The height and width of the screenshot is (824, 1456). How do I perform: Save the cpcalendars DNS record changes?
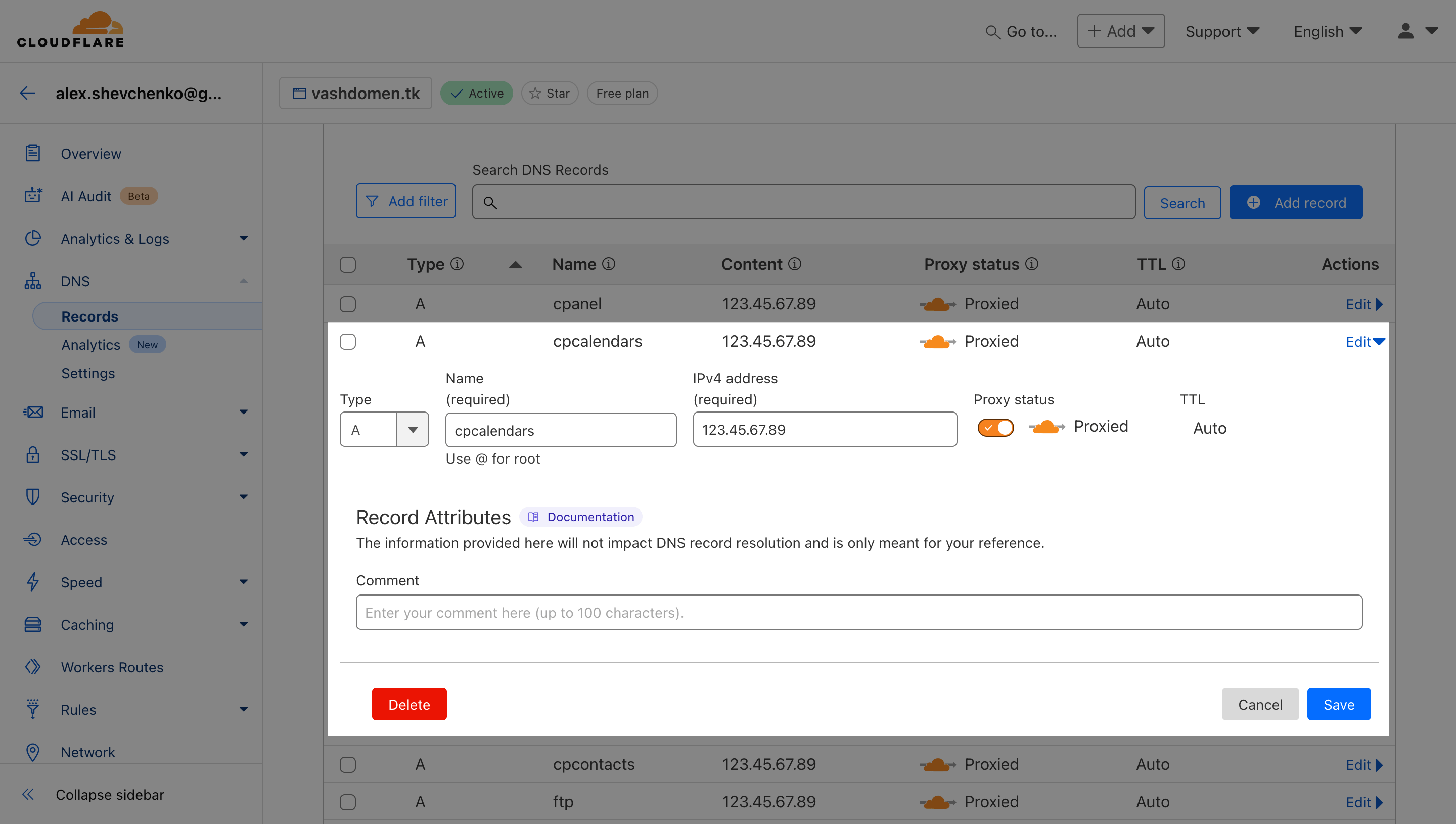tap(1339, 704)
